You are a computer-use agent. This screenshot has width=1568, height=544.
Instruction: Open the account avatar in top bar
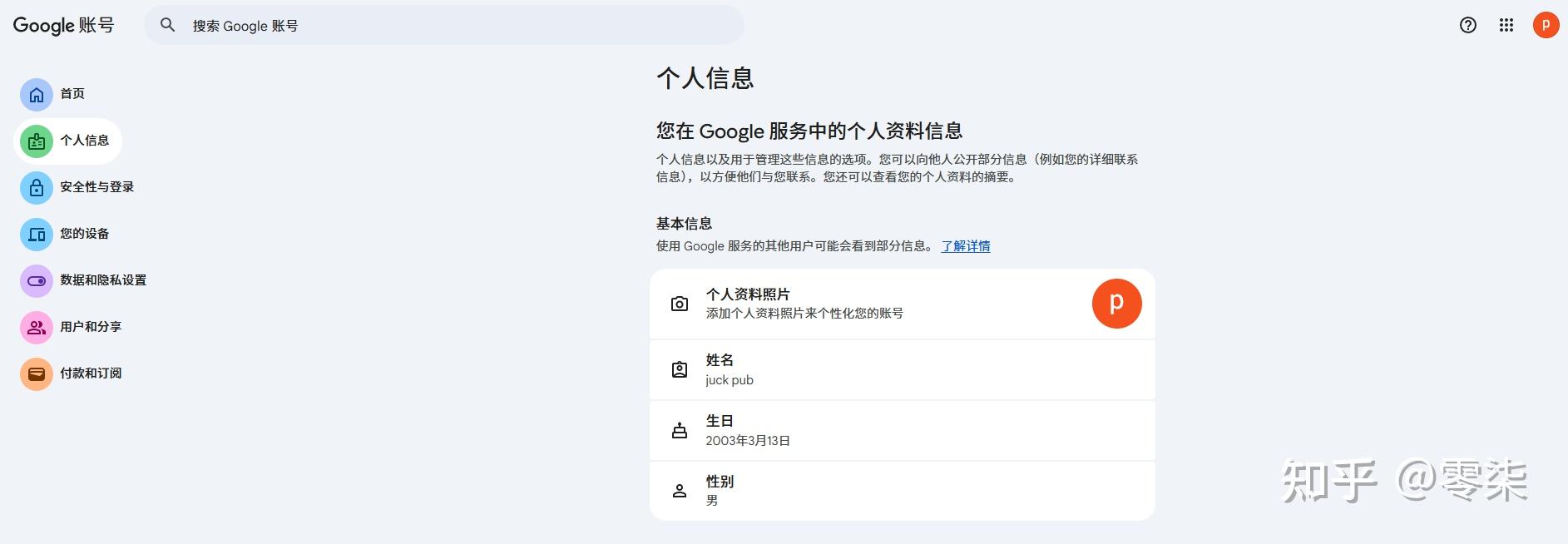pos(1546,25)
